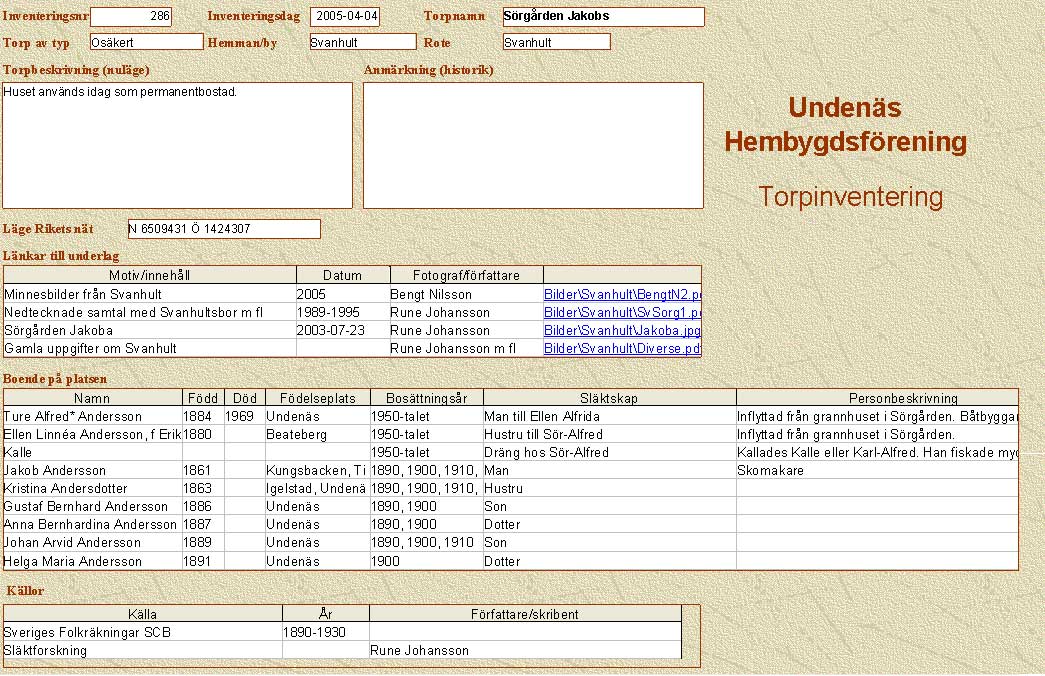This screenshot has width=1045, height=676.
Task: Click the Namn column header in Boende table
Action: coord(92,398)
